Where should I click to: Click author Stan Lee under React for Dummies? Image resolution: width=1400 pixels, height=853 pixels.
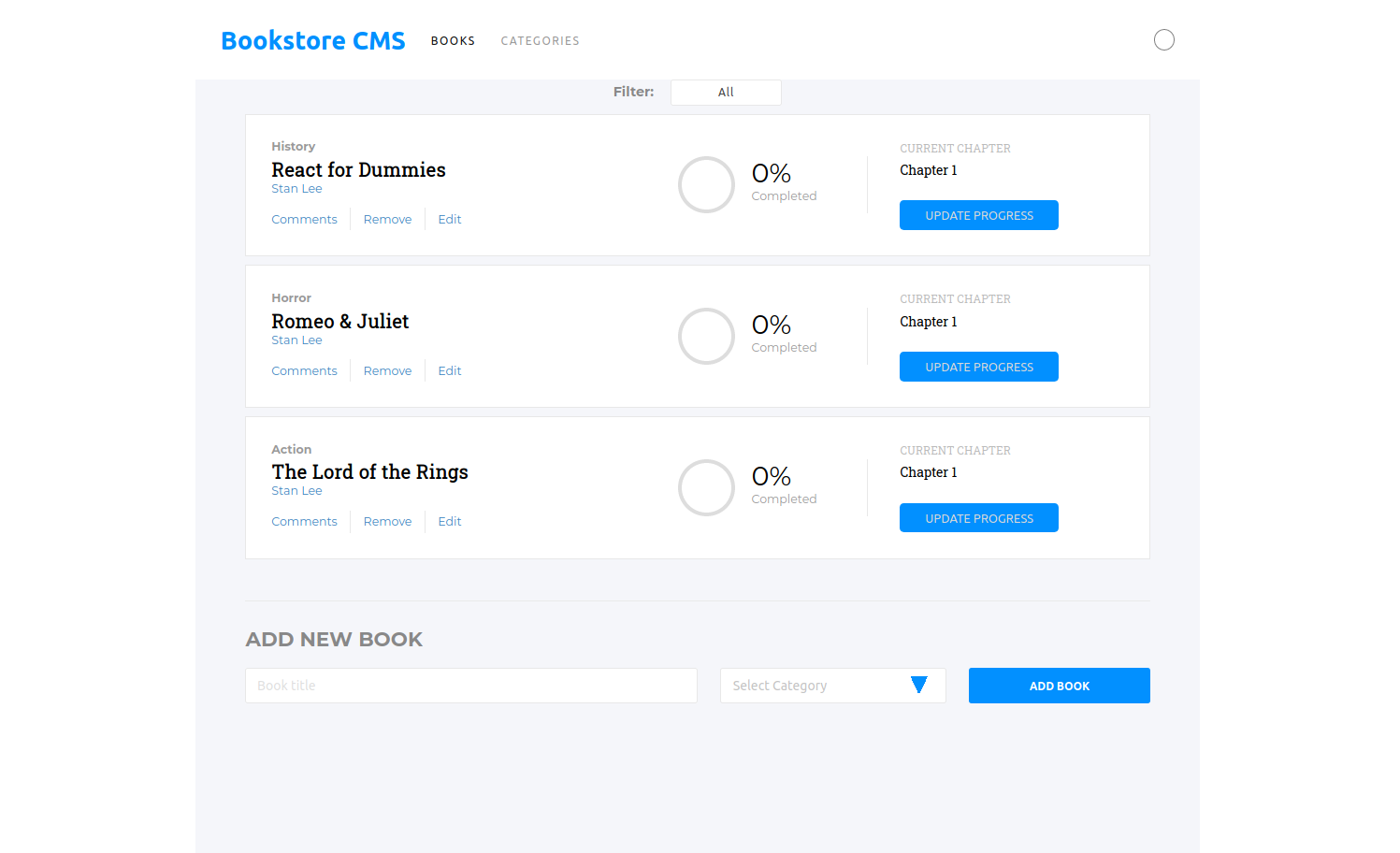[296, 188]
